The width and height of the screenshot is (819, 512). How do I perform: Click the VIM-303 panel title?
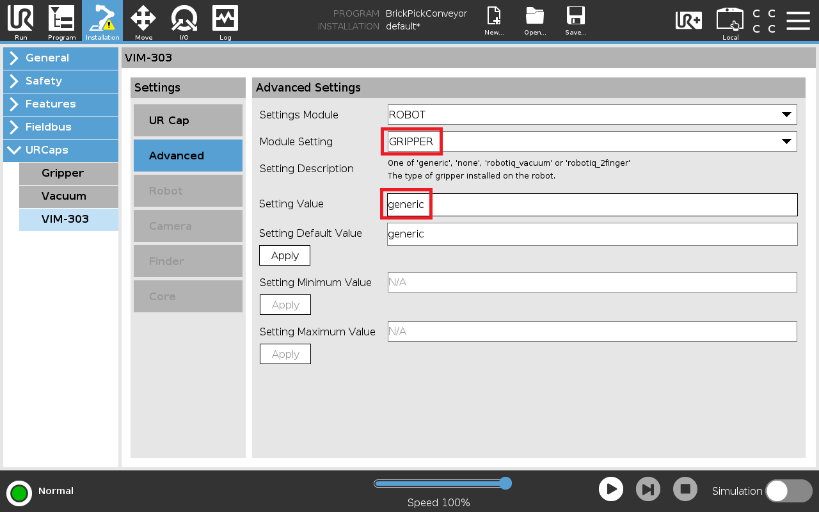click(x=148, y=57)
